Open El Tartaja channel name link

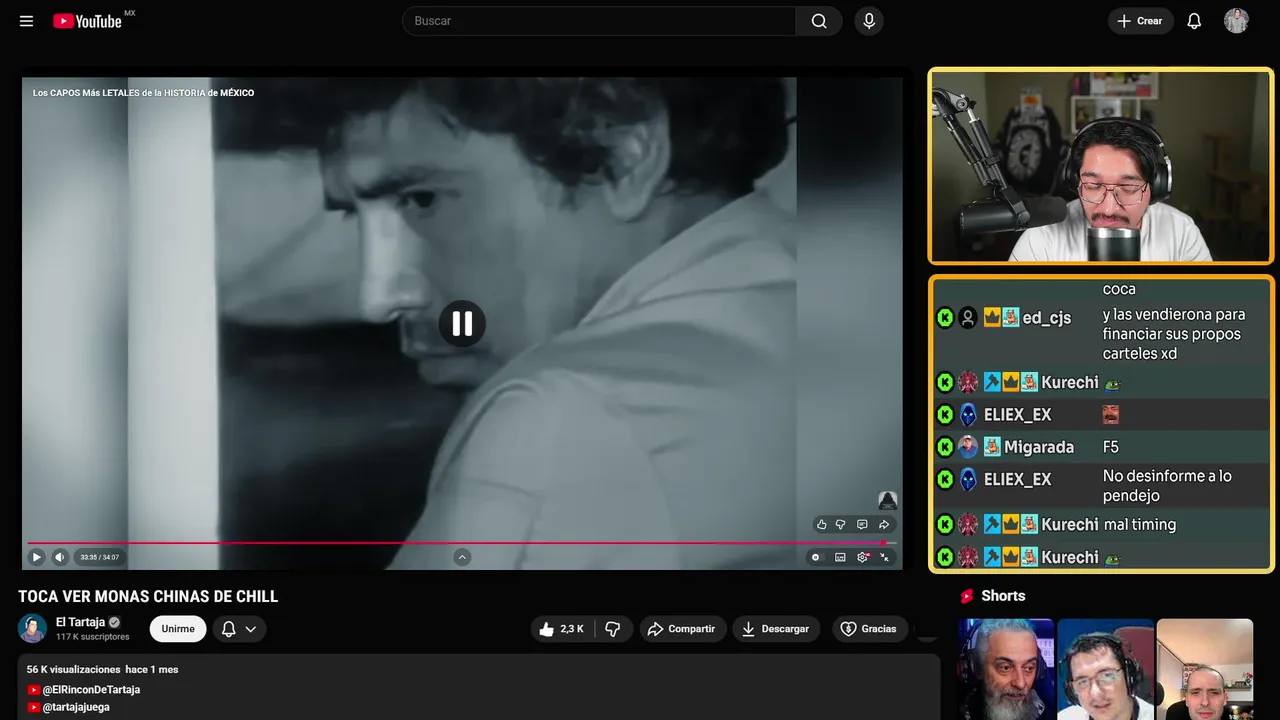80,622
